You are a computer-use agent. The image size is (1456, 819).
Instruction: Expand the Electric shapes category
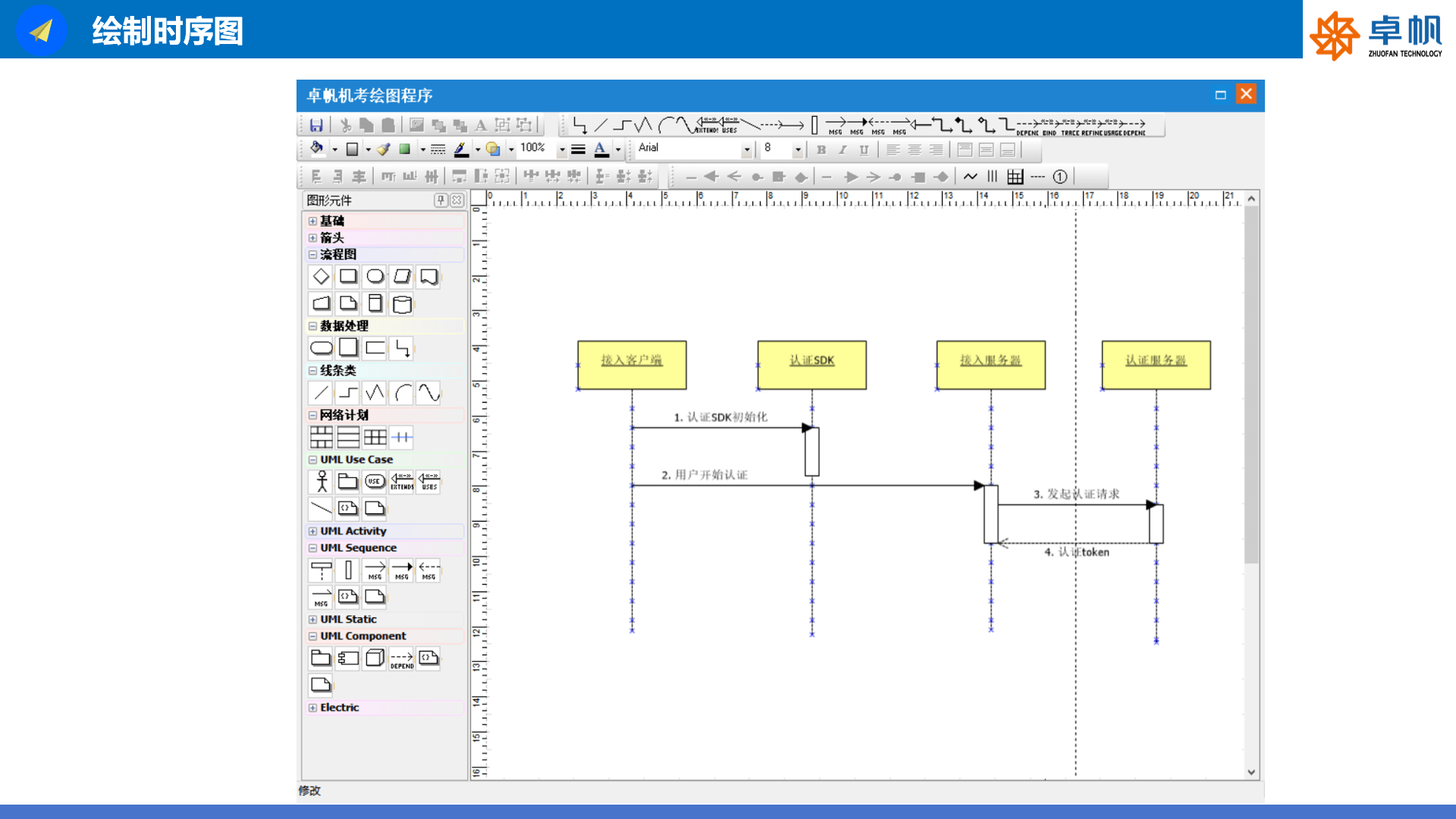click(x=312, y=708)
